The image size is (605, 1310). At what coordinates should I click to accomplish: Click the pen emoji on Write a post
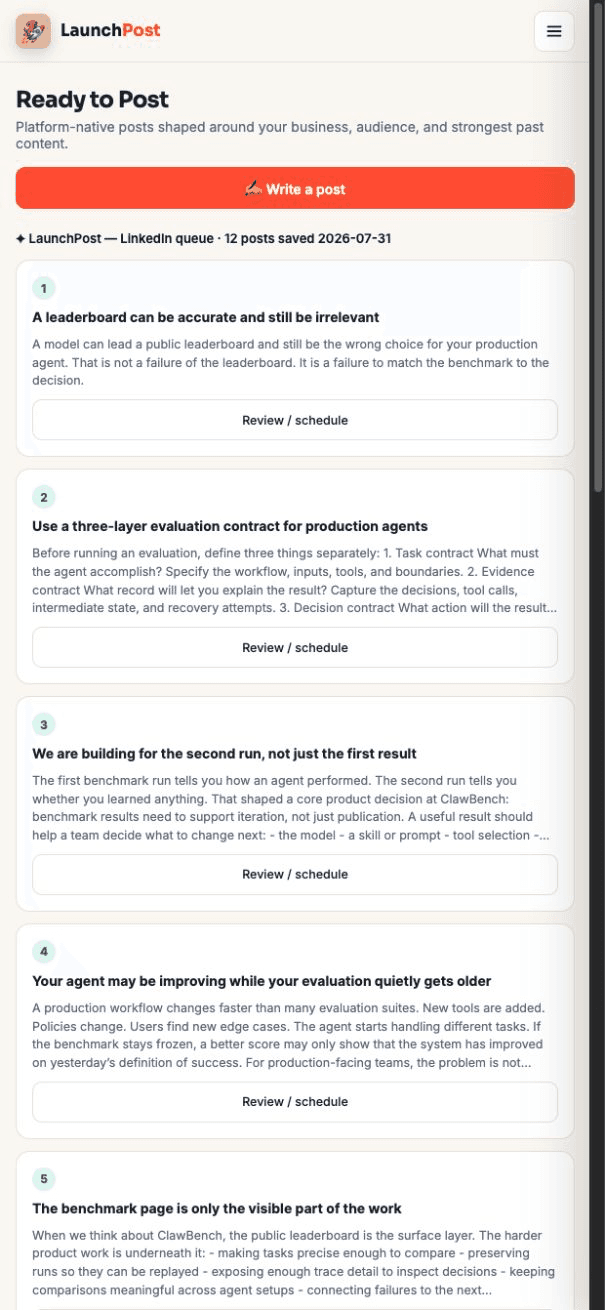253,188
